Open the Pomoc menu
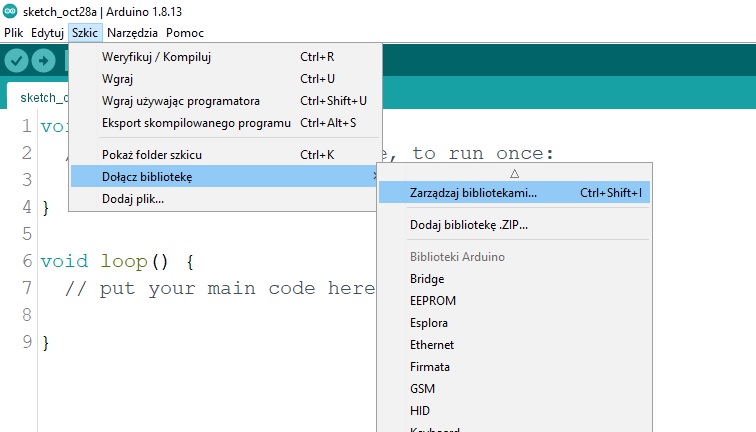The width and height of the screenshot is (756, 432). point(185,32)
